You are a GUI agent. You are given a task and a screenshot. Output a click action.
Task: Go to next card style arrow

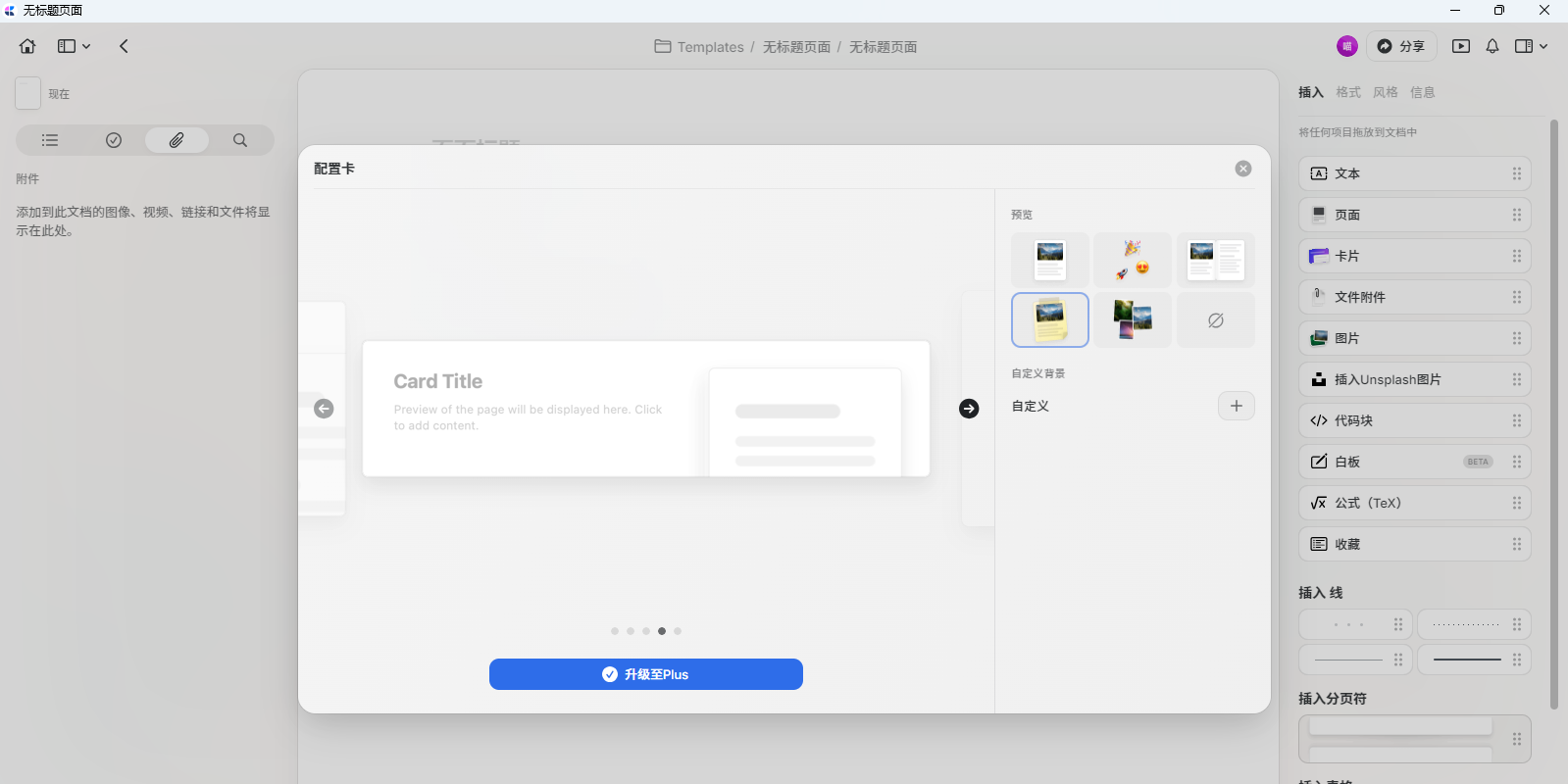pyautogui.click(x=969, y=409)
